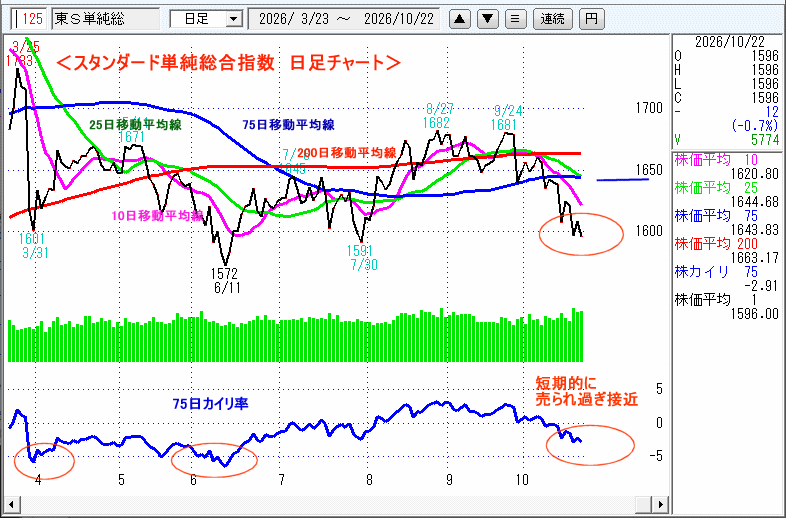Click the 株価平均 25 value 1644.68
The image size is (786, 518).
[x=755, y=202]
